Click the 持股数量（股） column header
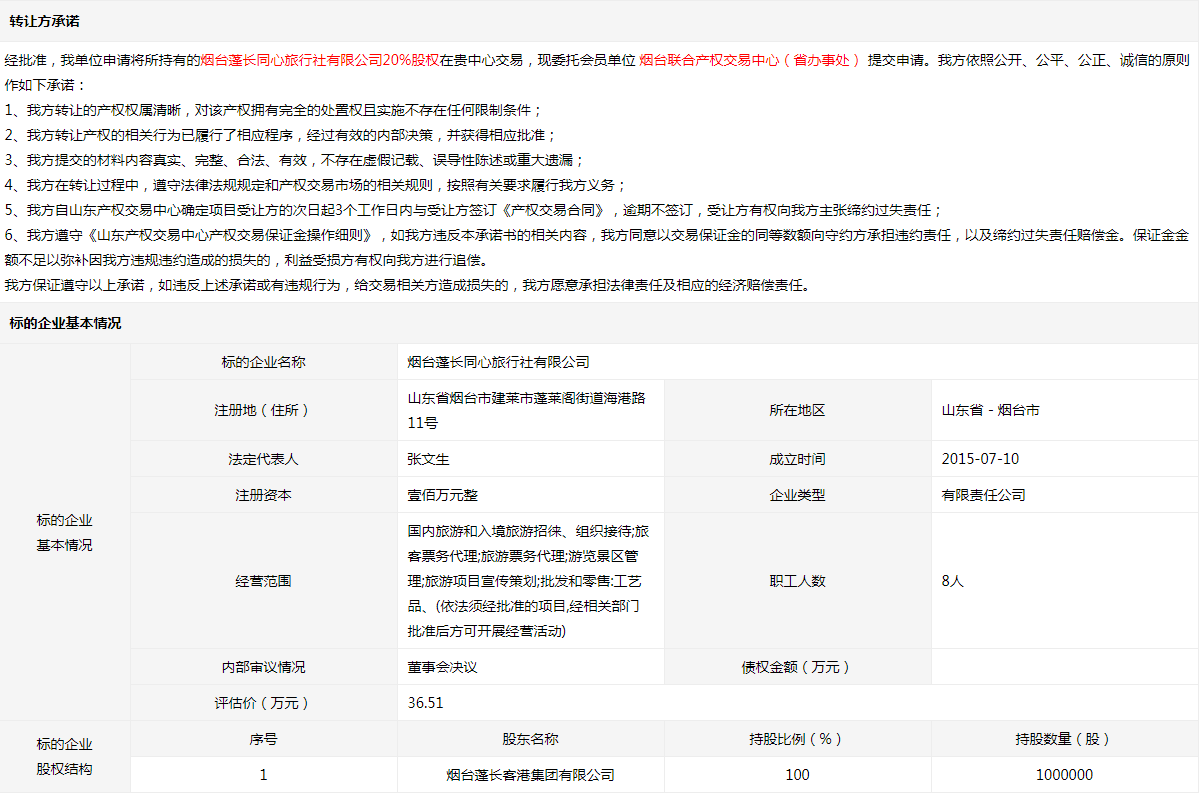1200x793 pixels. point(1065,739)
